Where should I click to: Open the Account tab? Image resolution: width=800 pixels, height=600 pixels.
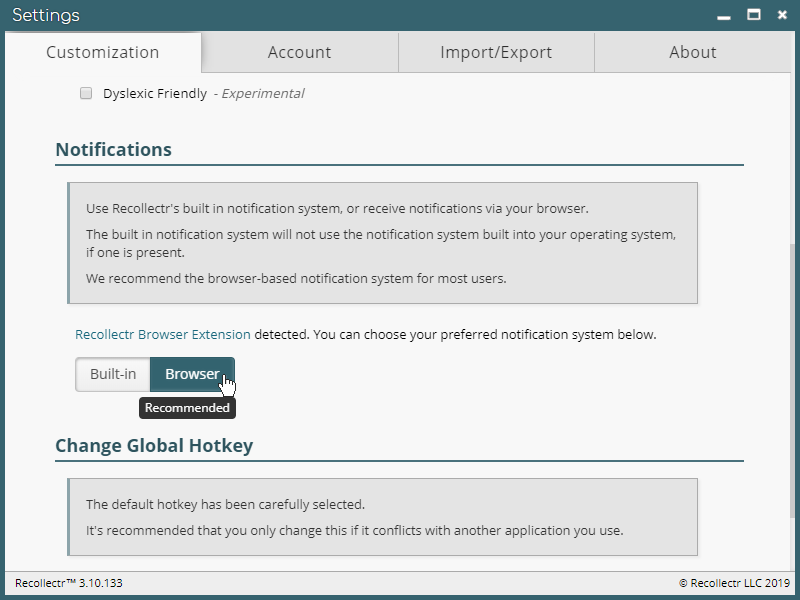tap(299, 52)
